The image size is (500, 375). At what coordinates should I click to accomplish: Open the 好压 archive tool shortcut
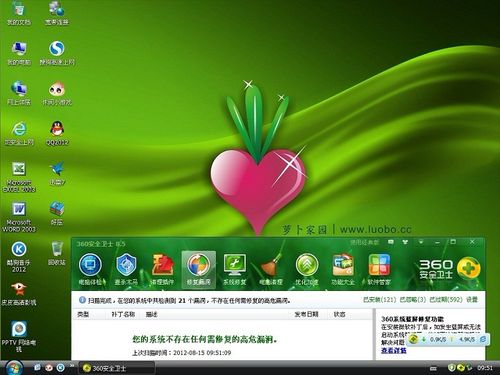(x=57, y=213)
